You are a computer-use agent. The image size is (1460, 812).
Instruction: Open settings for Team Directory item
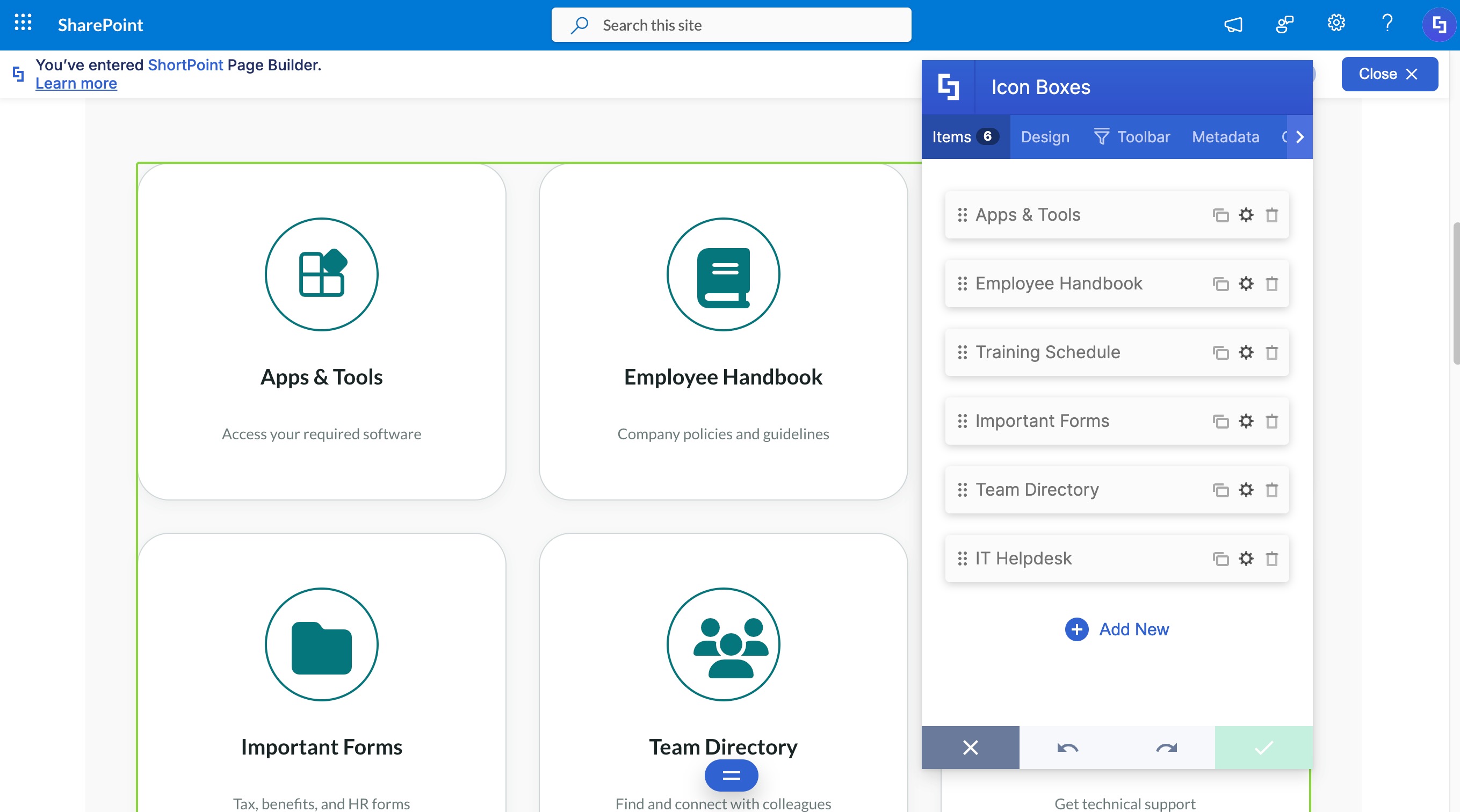tap(1246, 490)
